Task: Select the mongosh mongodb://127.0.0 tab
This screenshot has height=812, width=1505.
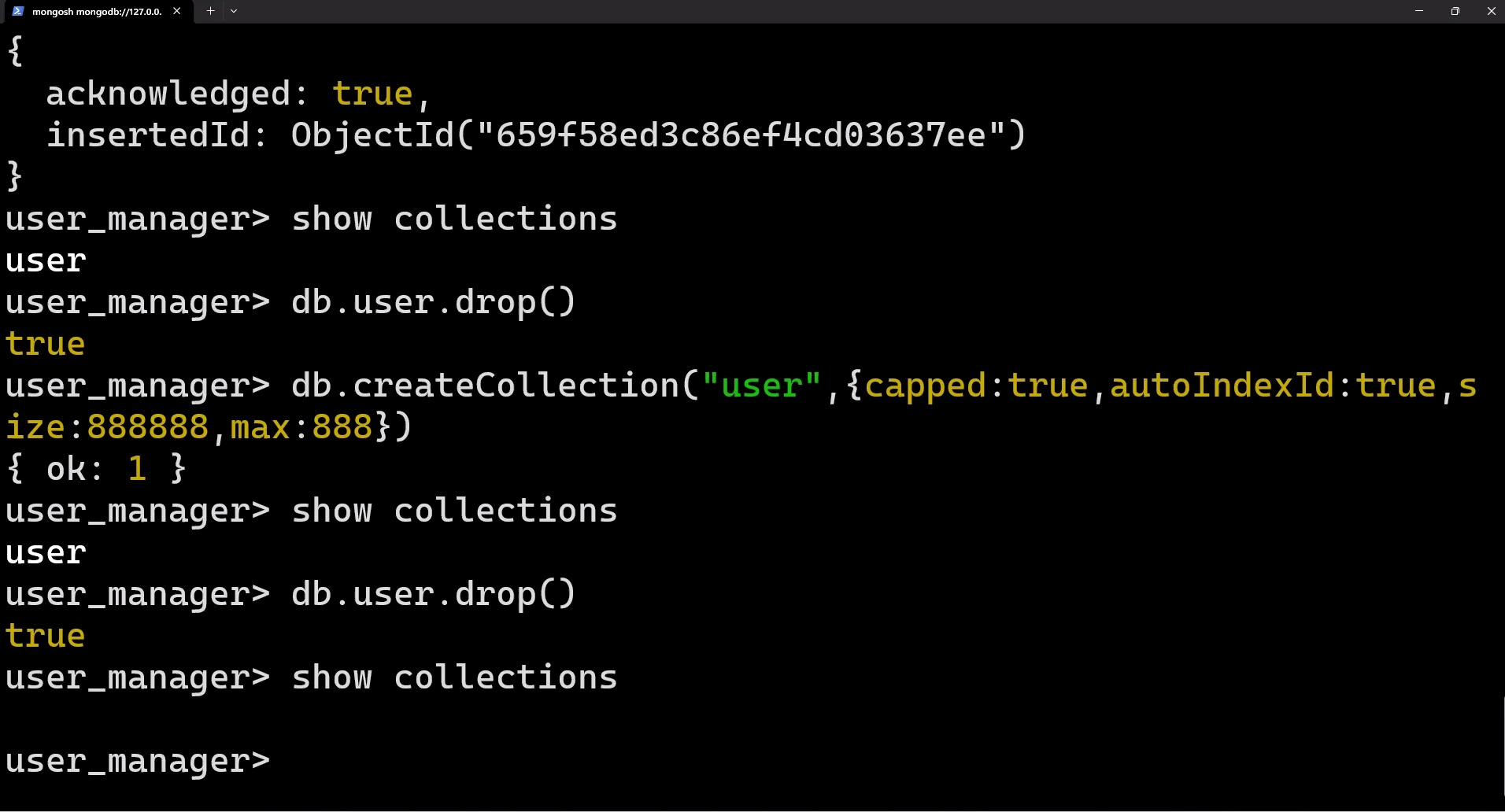Action: (96, 11)
